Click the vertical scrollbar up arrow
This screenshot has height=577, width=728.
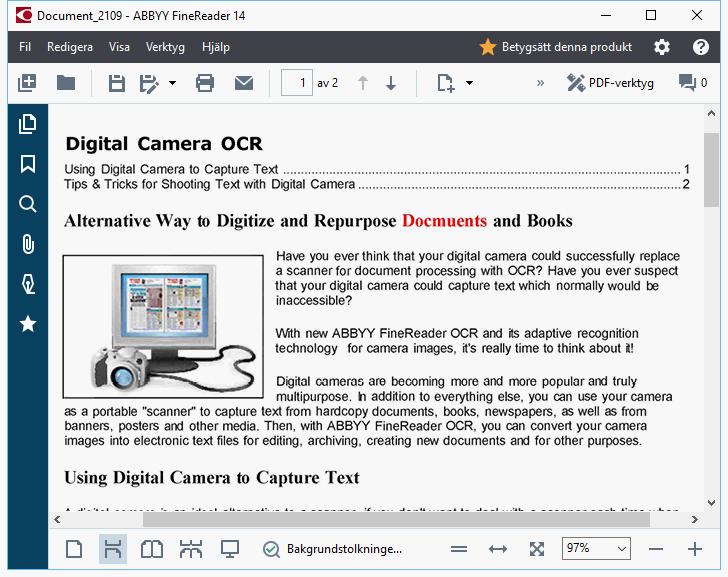pos(711,113)
